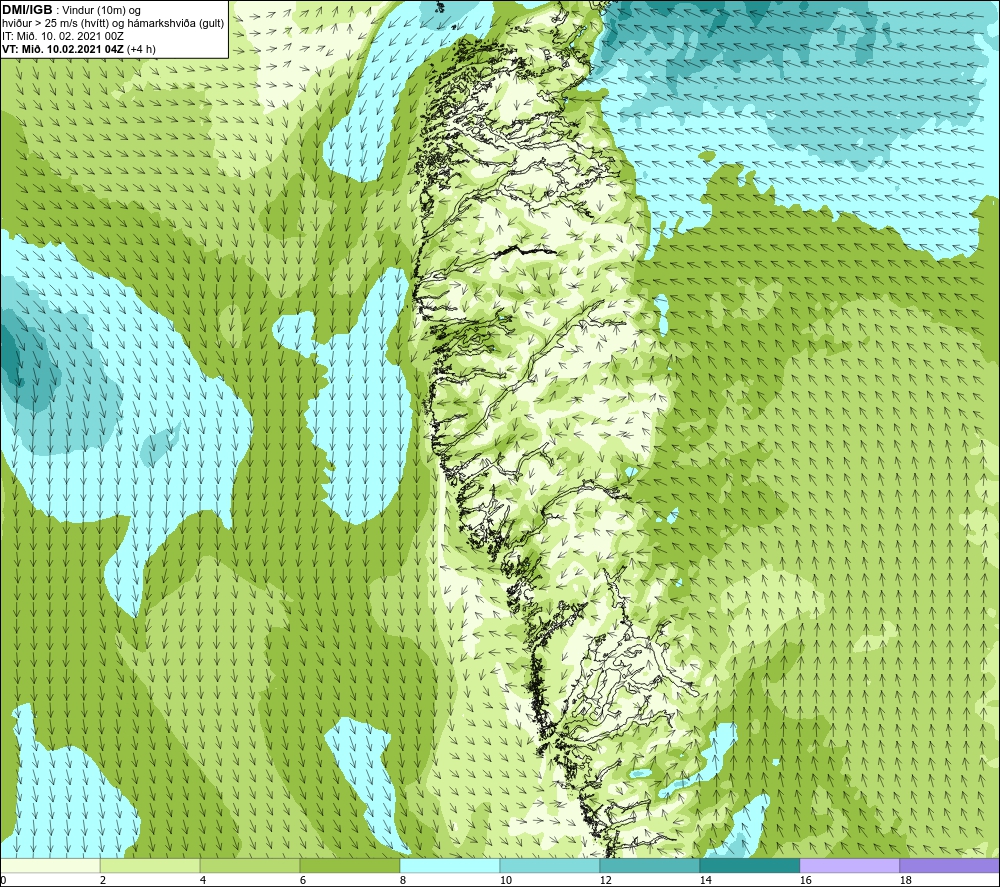Click the 8–10 m/s light cyan legend swatch

pos(450,866)
